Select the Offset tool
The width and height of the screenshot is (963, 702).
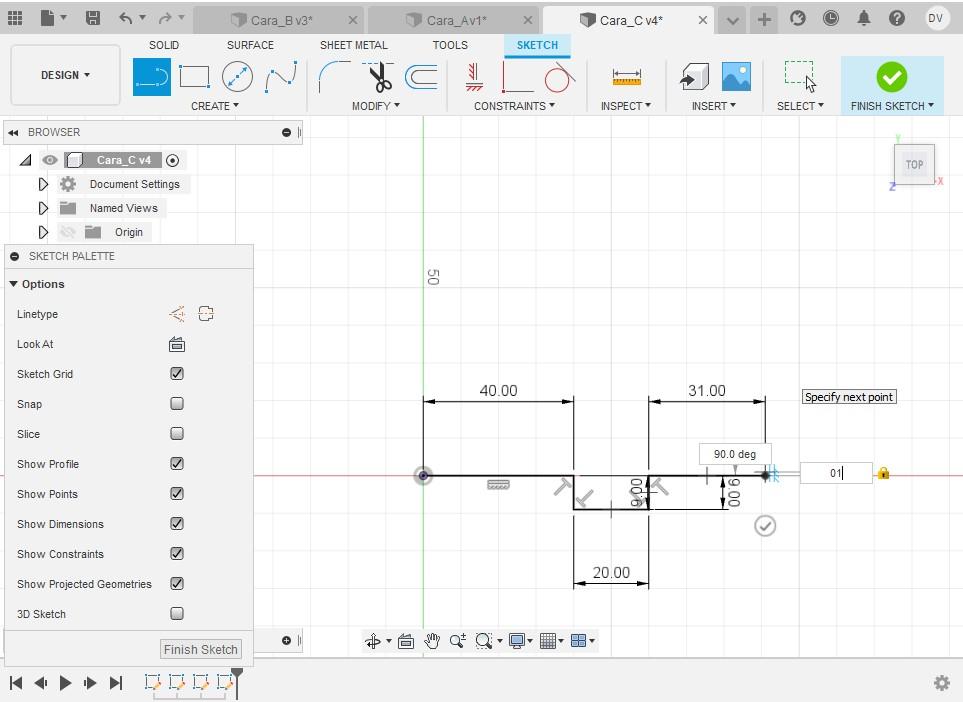[x=421, y=77]
